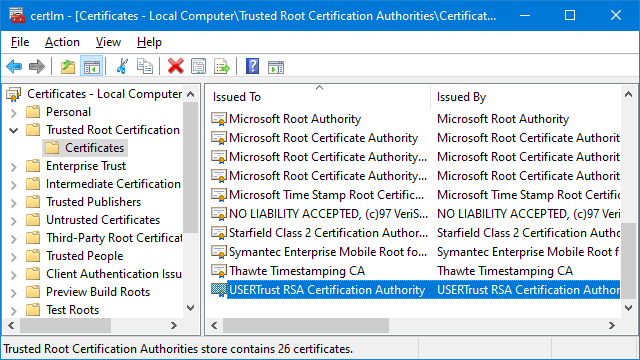Image resolution: width=640 pixels, height=360 pixels.
Task: Open the Action menu
Action: pyautogui.click(x=62, y=42)
